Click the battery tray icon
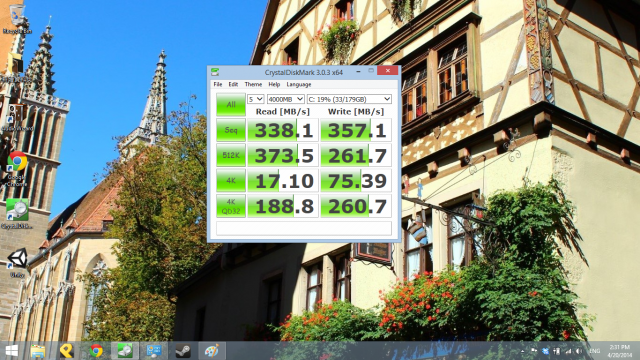Viewport: 640px width, 360px height. [x=556, y=351]
